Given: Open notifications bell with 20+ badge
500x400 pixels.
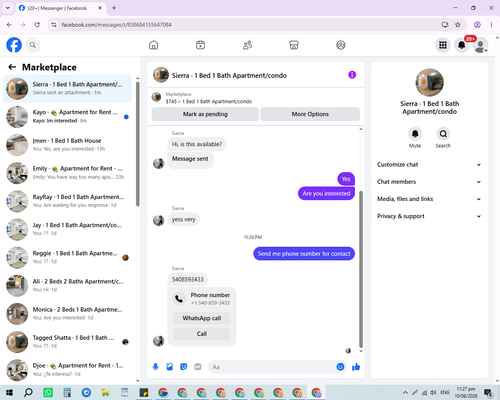Looking at the screenshot, I should coord(462,45).
